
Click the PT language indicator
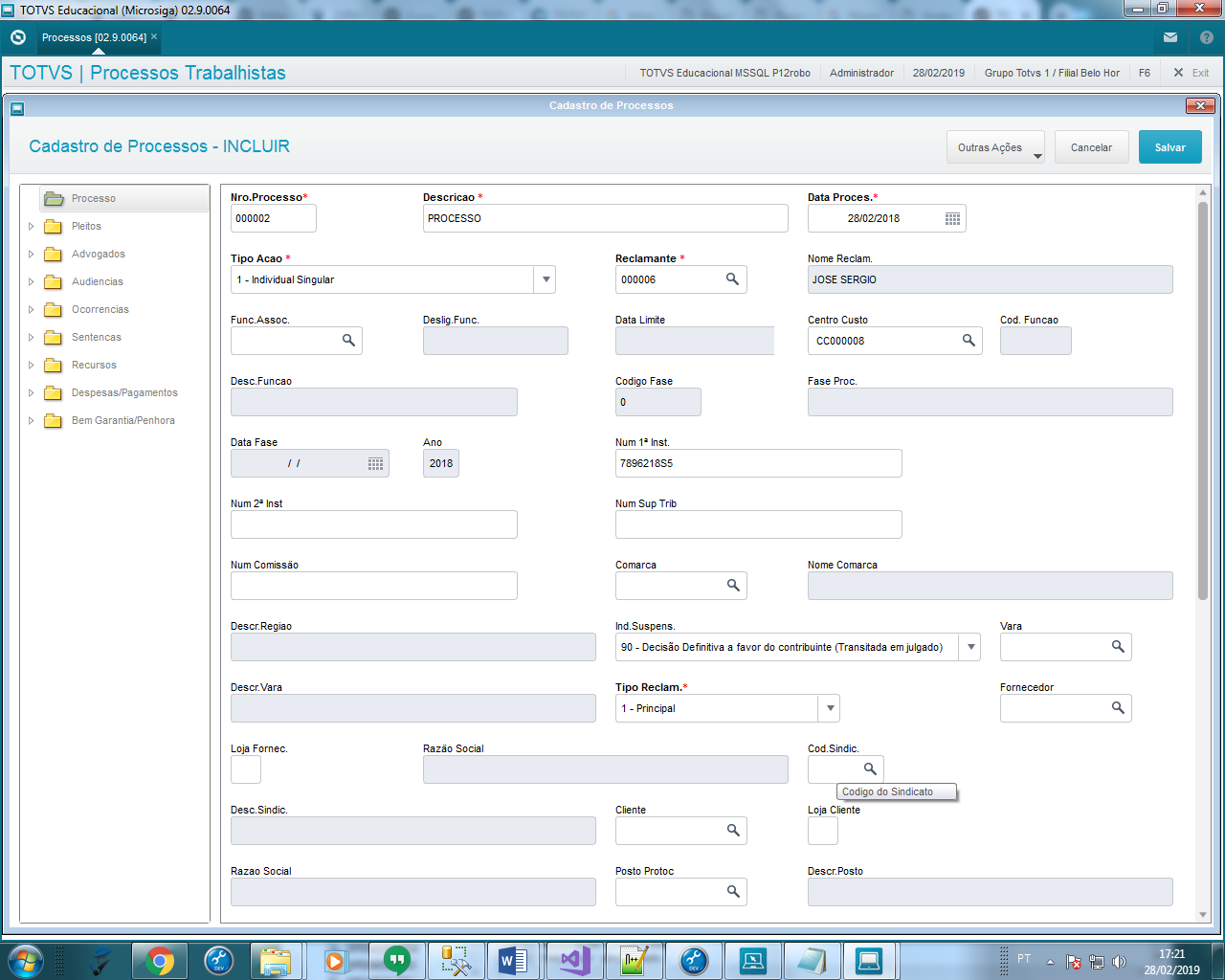(1024, 959)
